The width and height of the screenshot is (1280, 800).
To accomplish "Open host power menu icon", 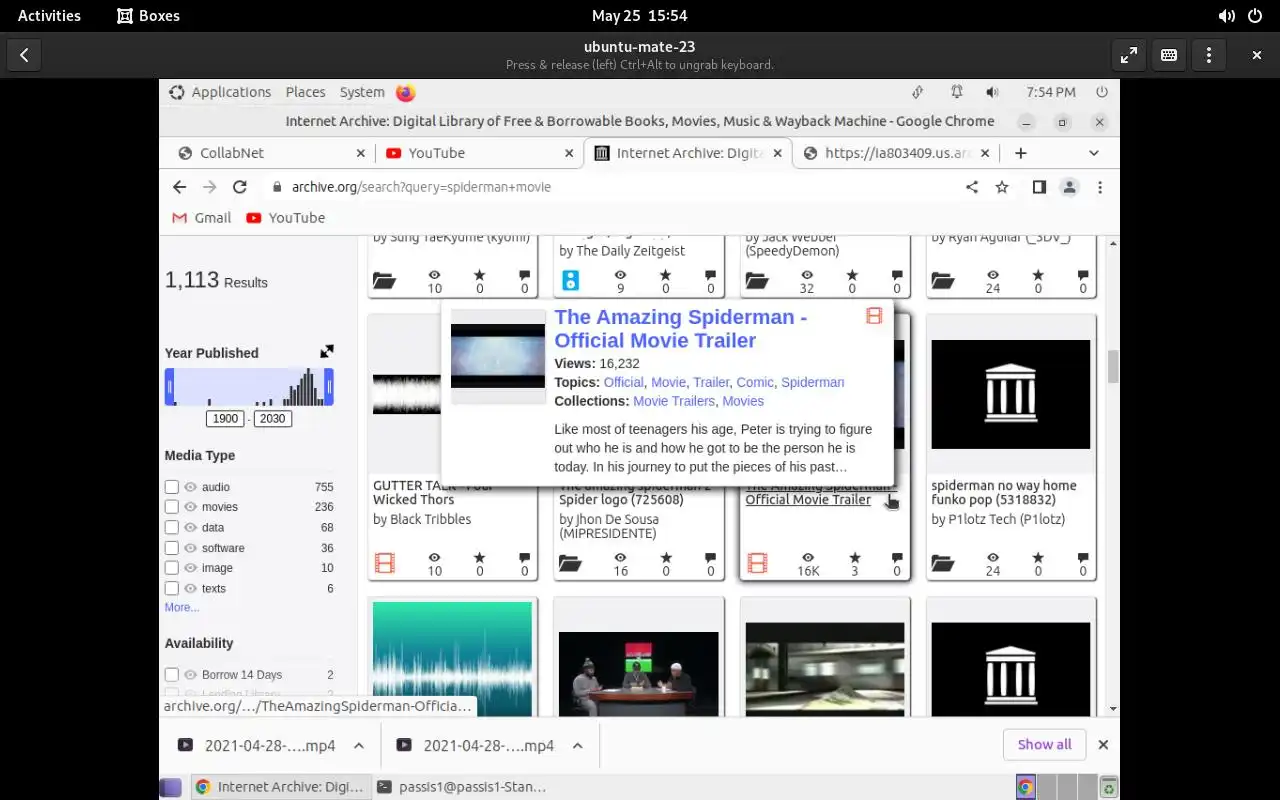I will [1256, 16].
